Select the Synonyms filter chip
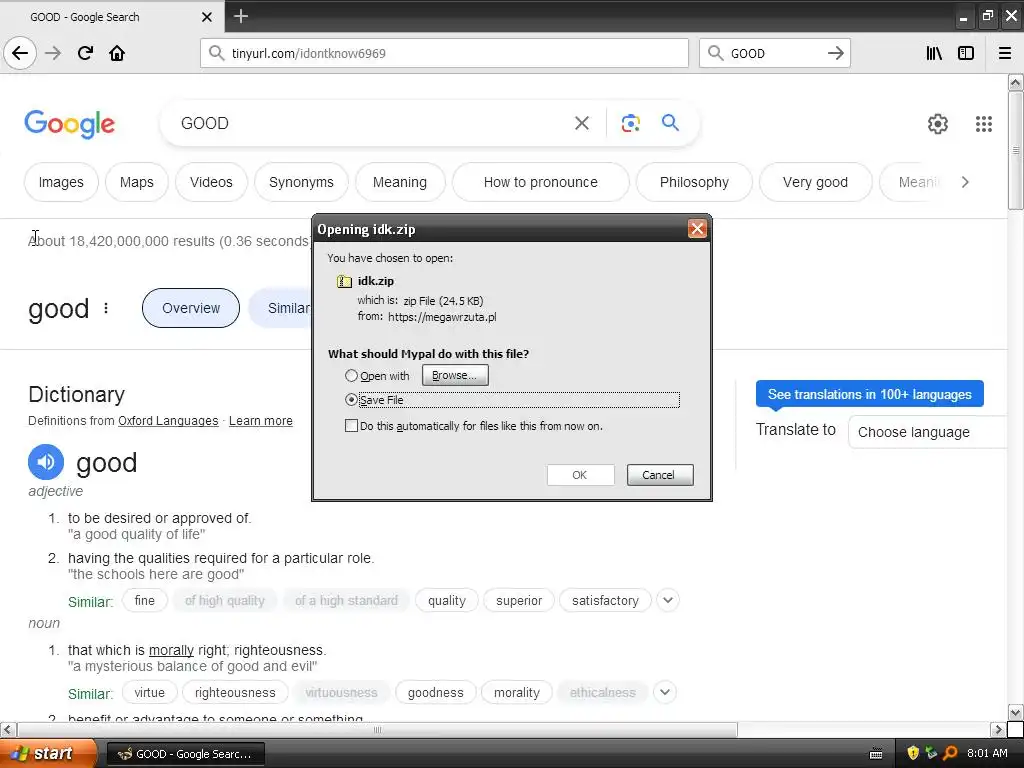Image resolution: width=1024 pixels, height=768 pixels. pos(301,182)
